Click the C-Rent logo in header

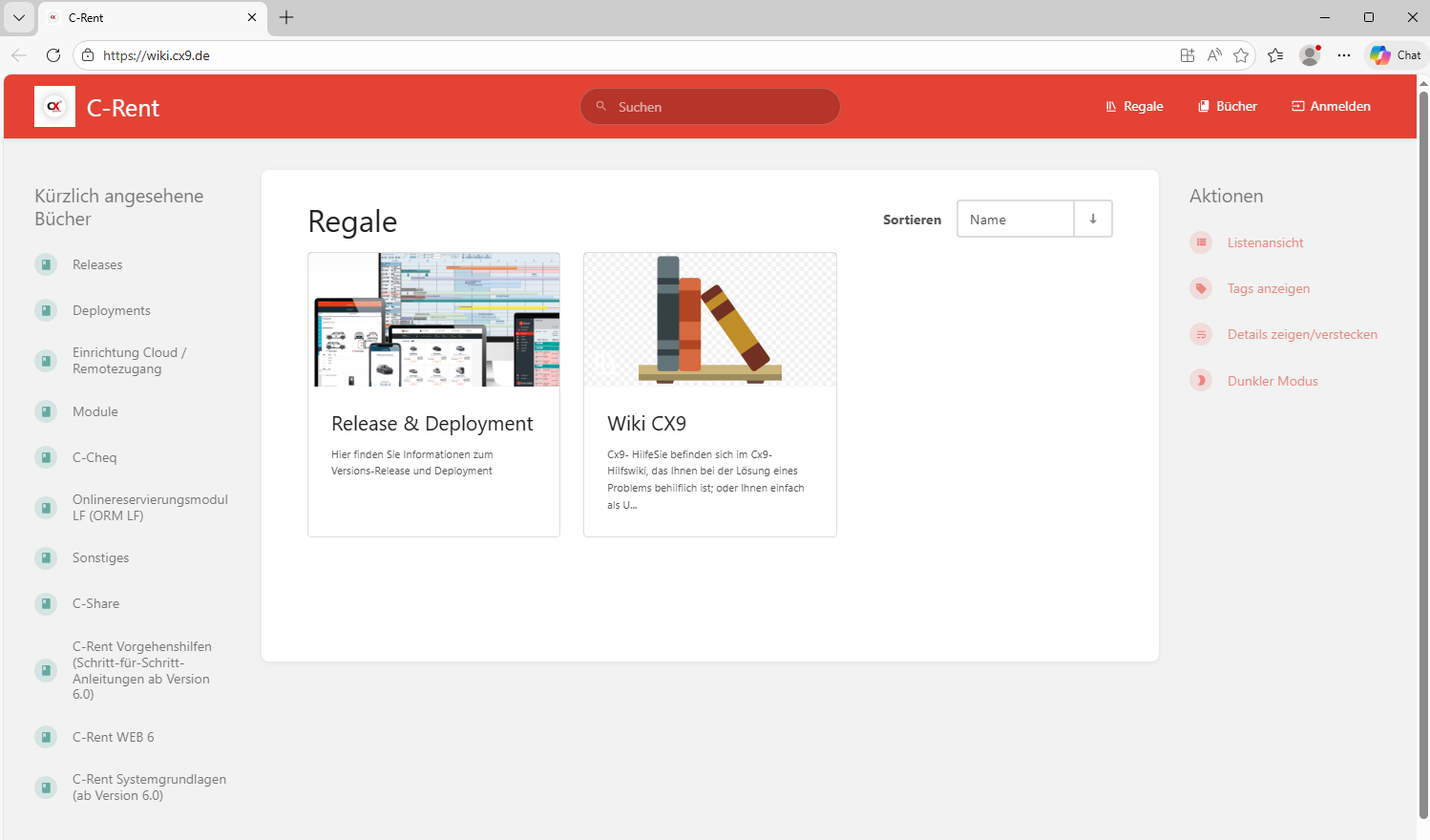pyautogui.click(x=54, y=107)
